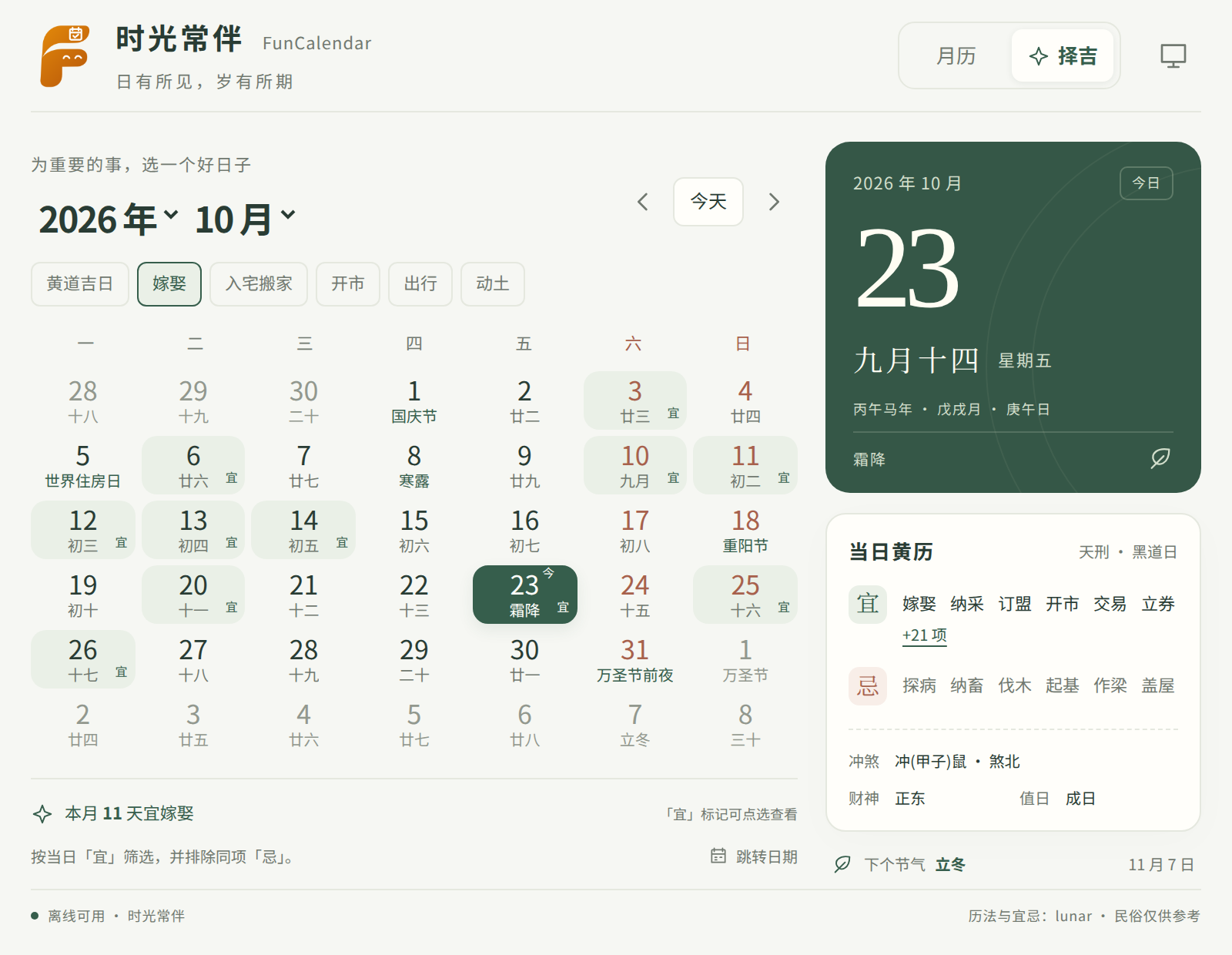Click the 宜 marker on October 14
Screen dimensions: 1232x955
click(342, 543)
